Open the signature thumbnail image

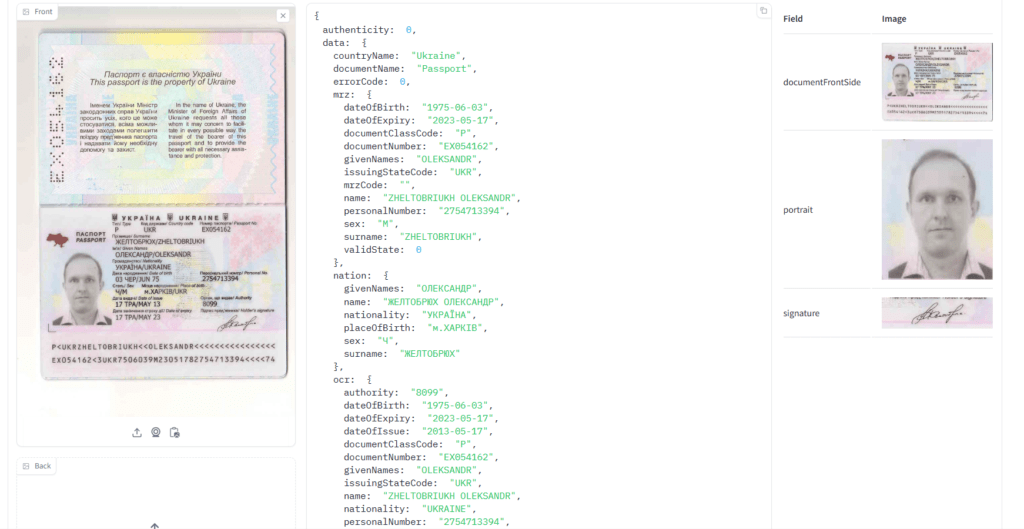click(x=936, y=313)
